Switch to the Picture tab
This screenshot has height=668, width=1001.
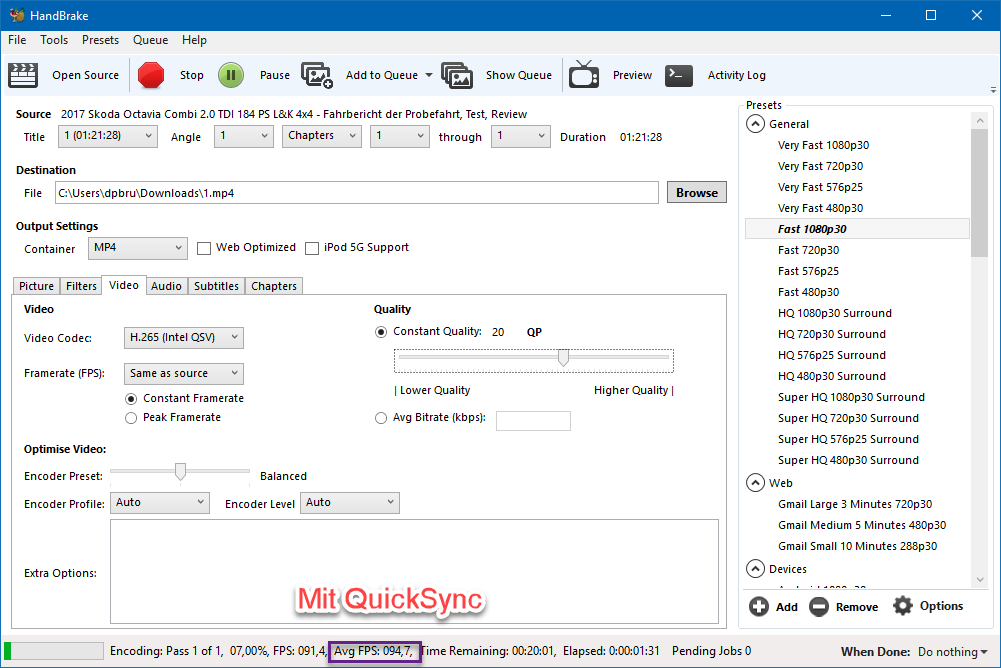(x=36, y=286)
